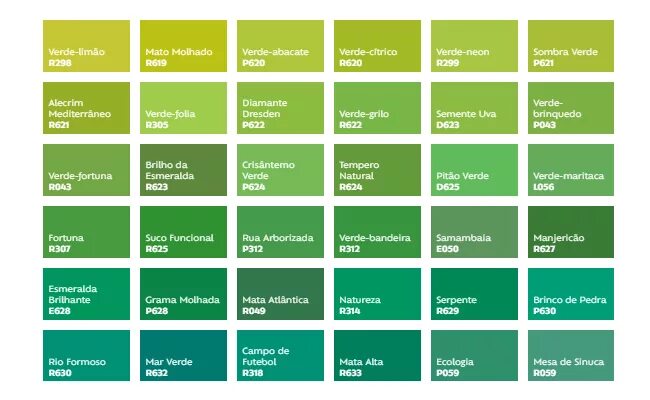This screenshot has width=650, height=400.
Task: Click the Grama Molhada P628 color
Action: (x=183, y=294)
